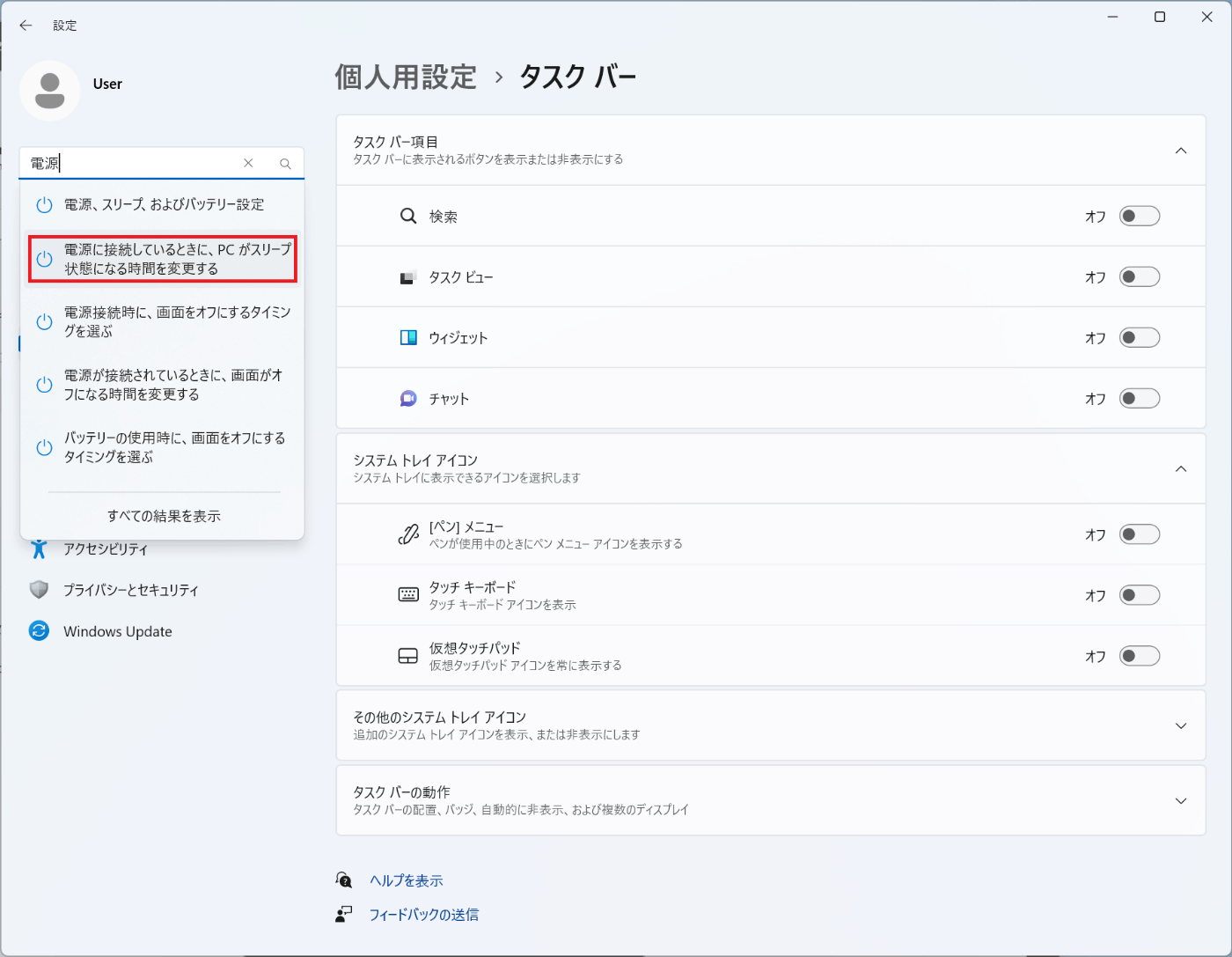1232x957 pixels.
Task: Click すべての結果を表示 button
Action: coord(164,516)
